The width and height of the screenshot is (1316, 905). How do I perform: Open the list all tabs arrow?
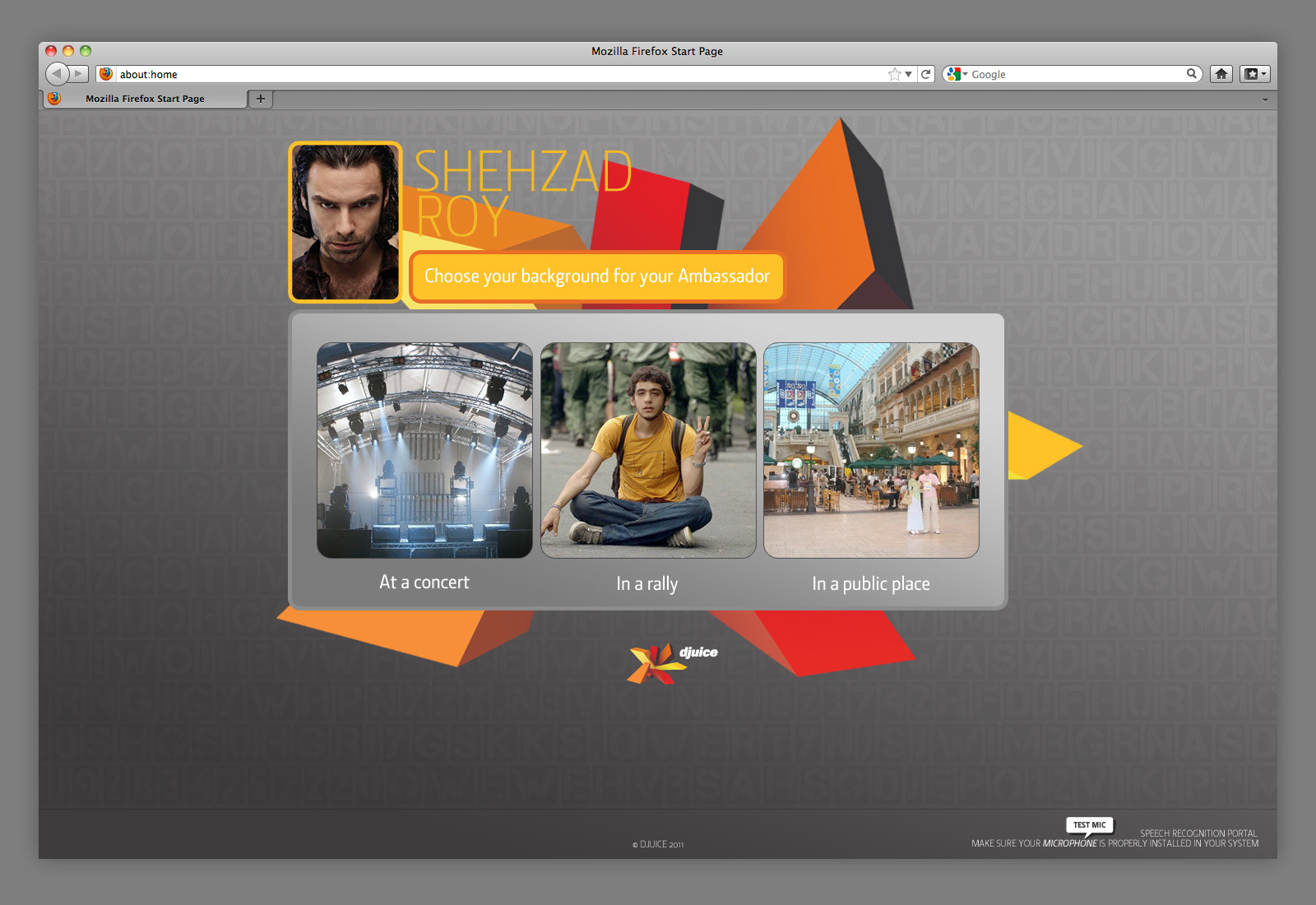click(1265, 100)
